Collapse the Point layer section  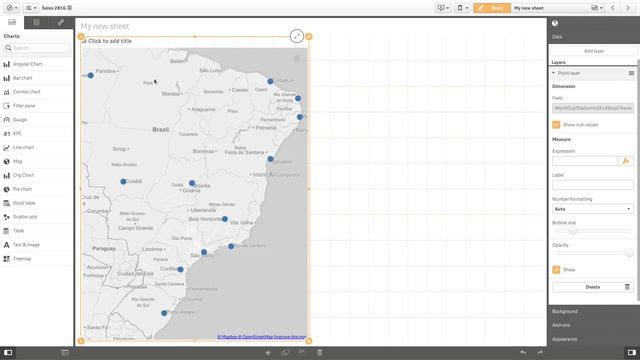(x=553, y=73)
